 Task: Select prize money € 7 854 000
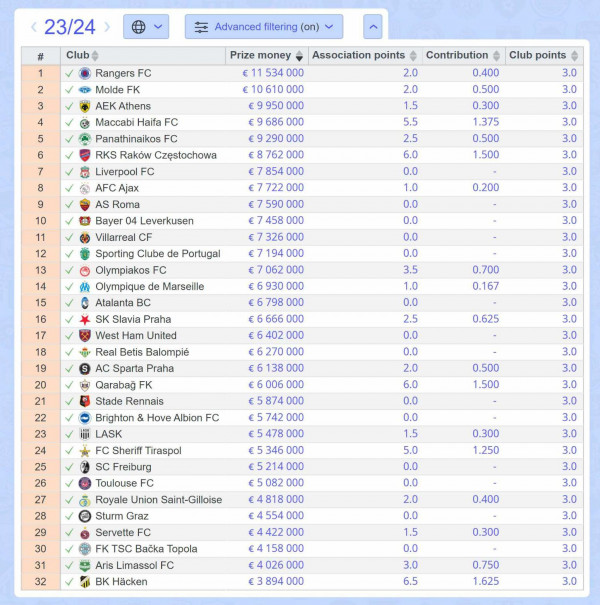(276, 171)
